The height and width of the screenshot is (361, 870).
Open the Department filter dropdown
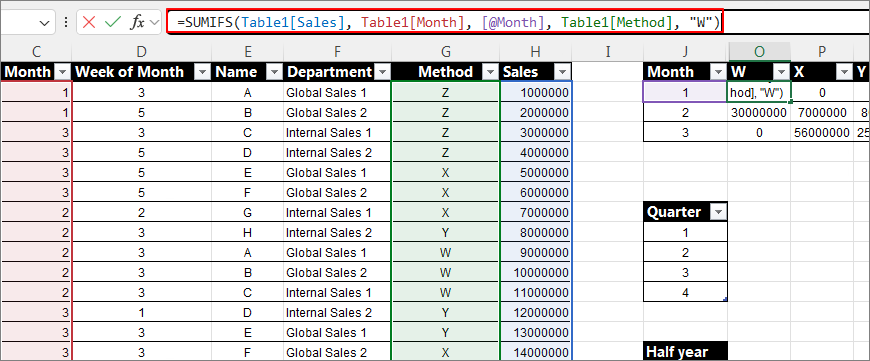(382, 72)
